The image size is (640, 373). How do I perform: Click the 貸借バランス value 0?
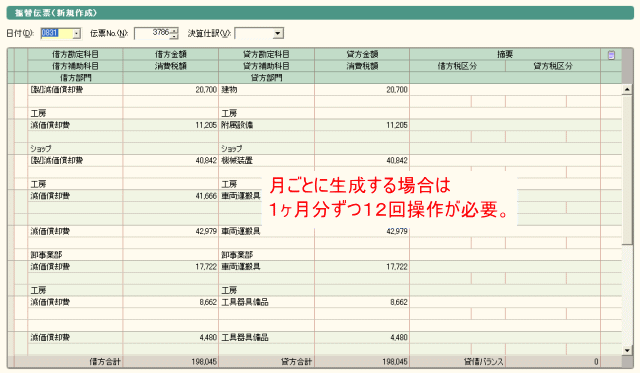(553, 362)
